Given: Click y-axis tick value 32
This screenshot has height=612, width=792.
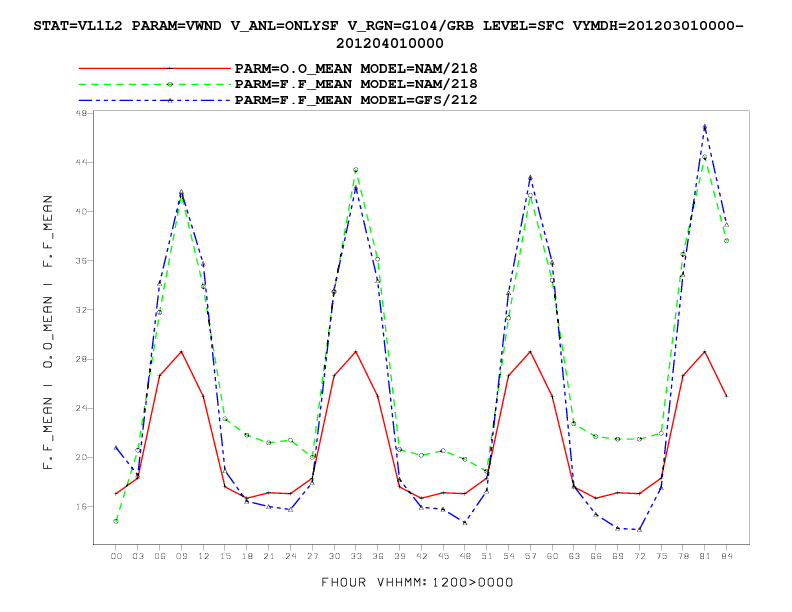Looking at the screenshot, I should tap(82, 310).
